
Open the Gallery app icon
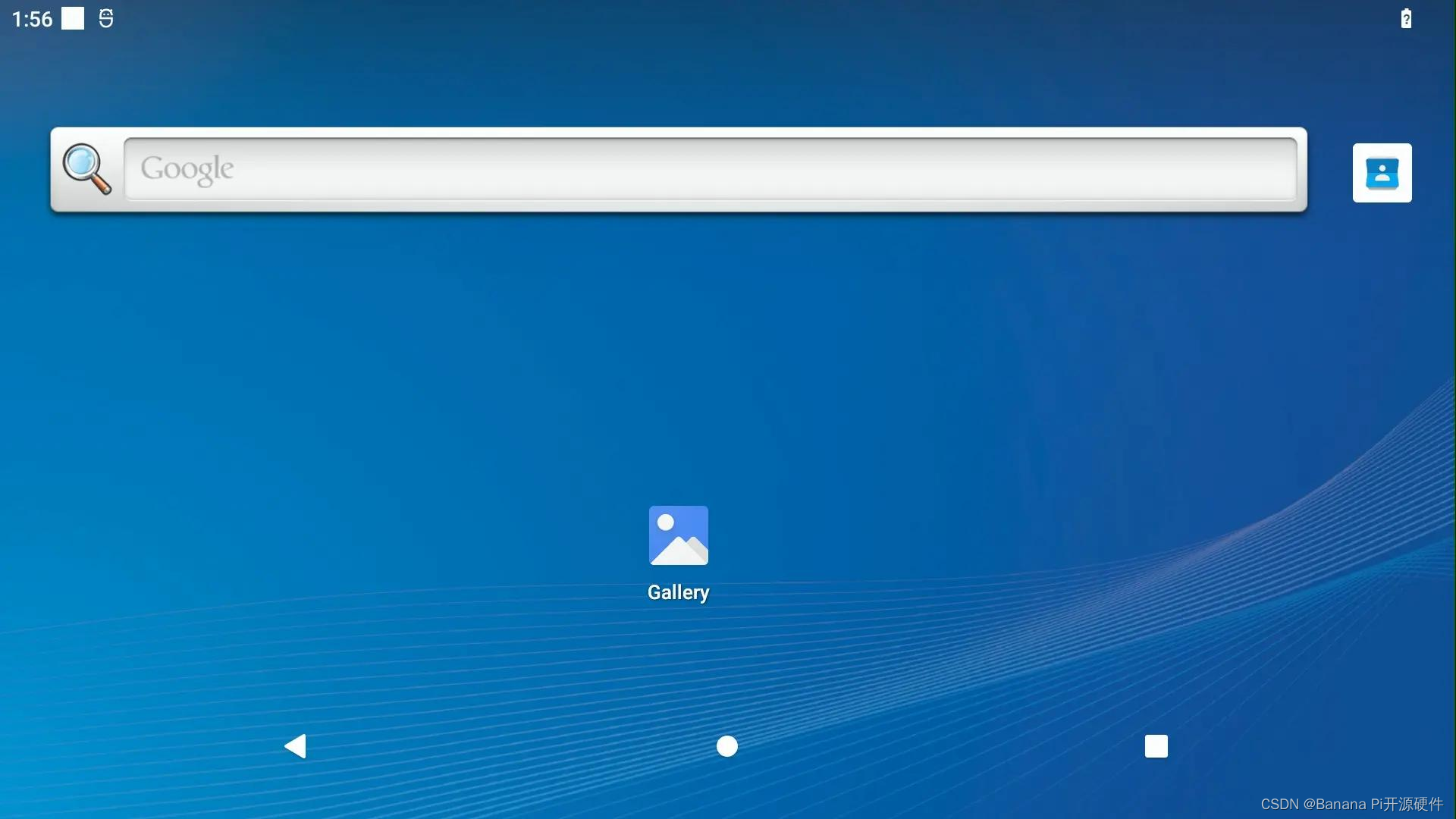pyautogui.click(x=679, y=535)
